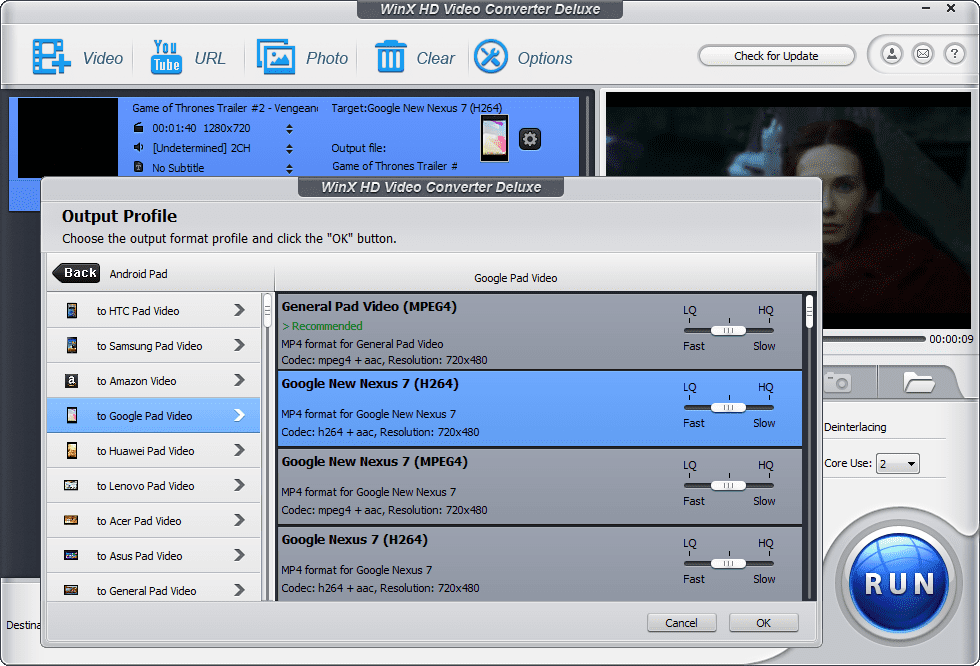Click the user account icon
980x666 pixels.
(892, 54)
